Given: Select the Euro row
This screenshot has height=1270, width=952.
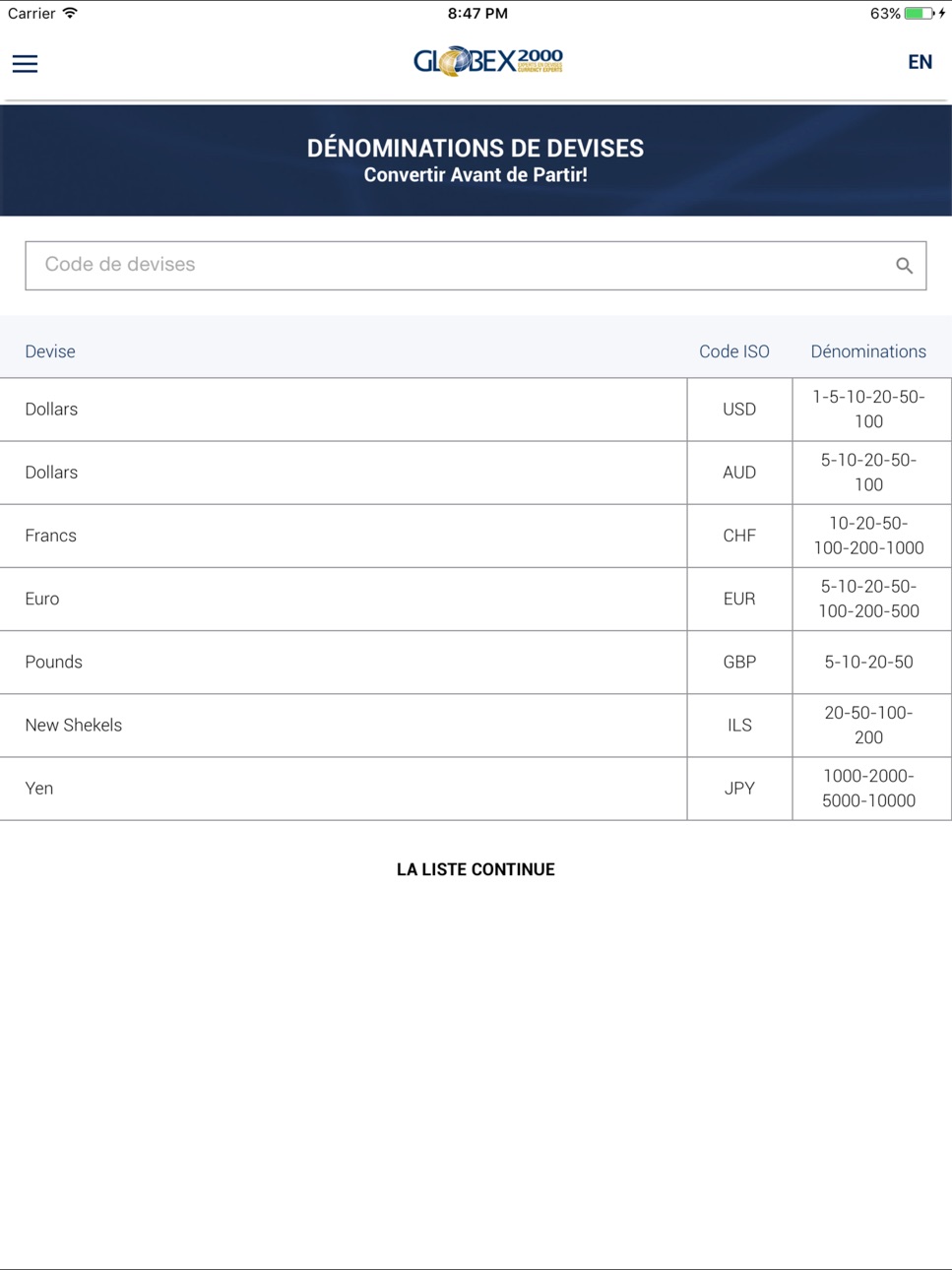Looking at the screenshot, I should tap(476, 599).
